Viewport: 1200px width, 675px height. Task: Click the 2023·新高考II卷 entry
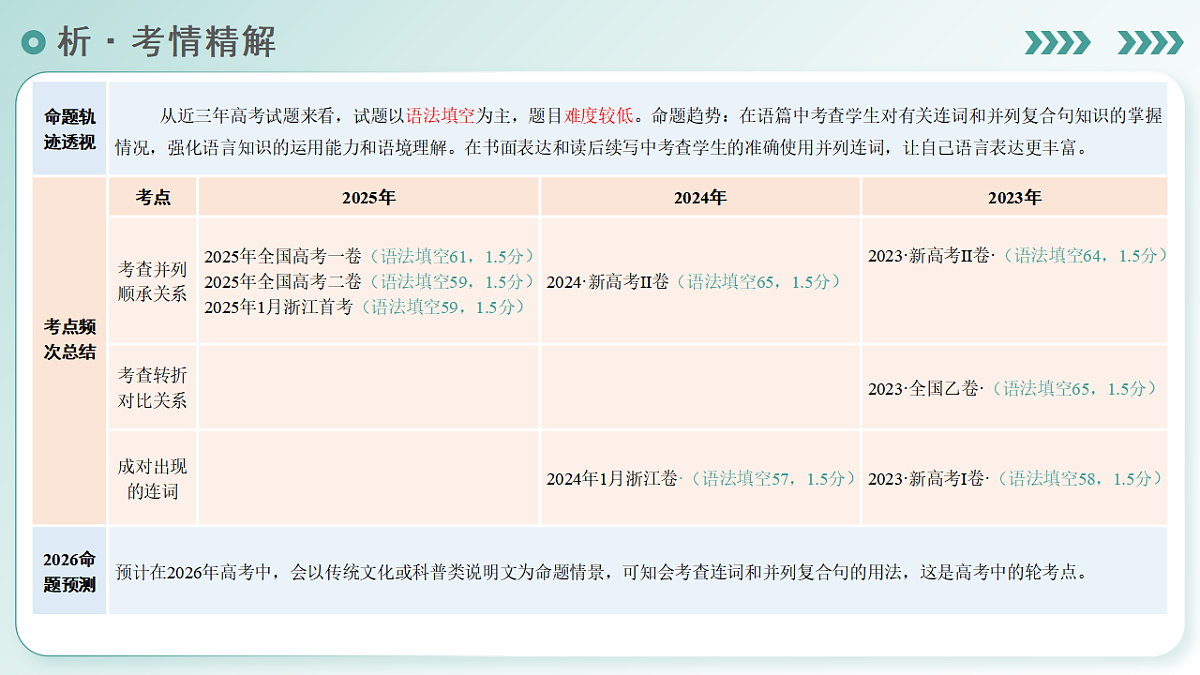[x=1017, y=255]
